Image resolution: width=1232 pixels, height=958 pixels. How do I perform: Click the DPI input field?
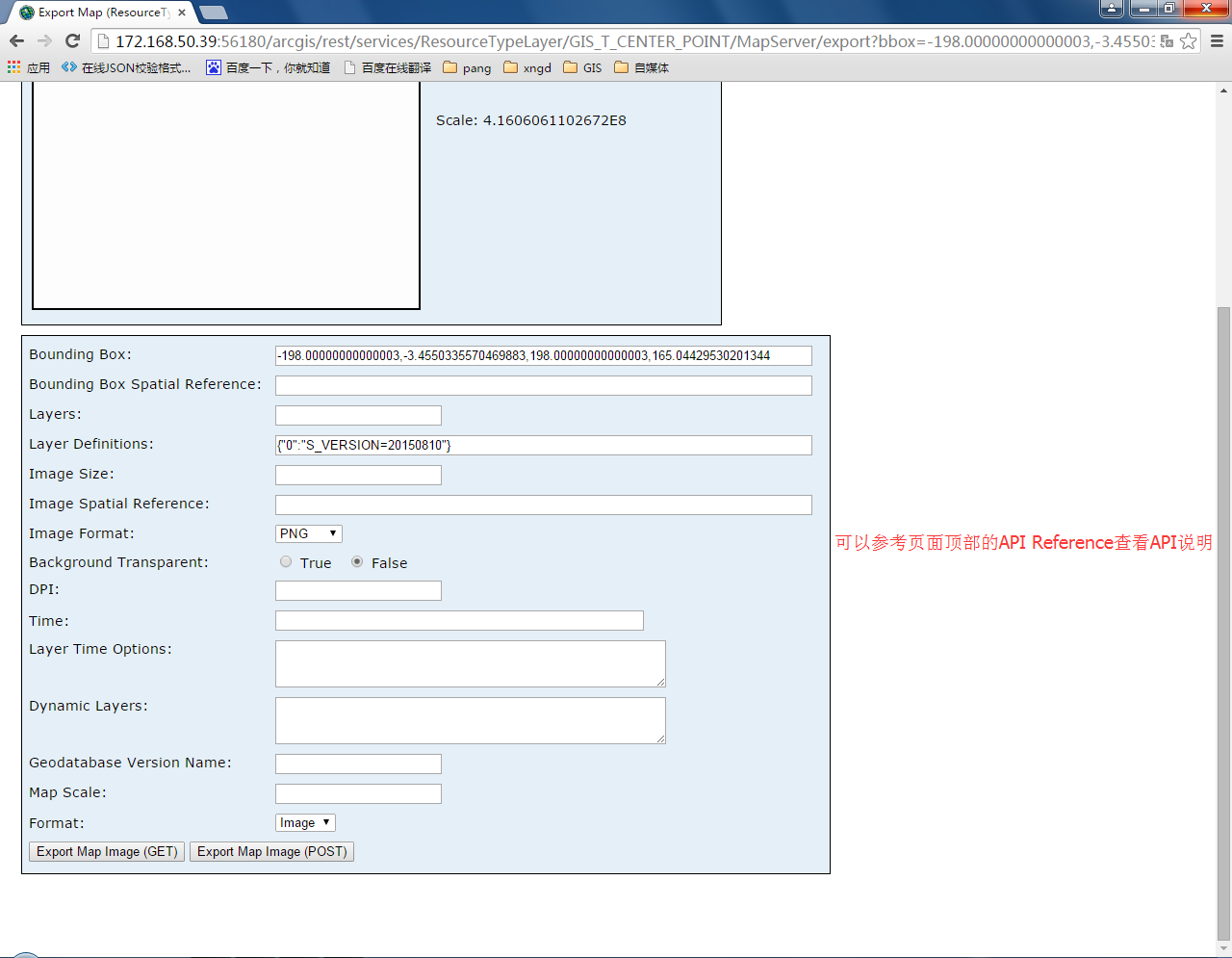click(358, 590)
